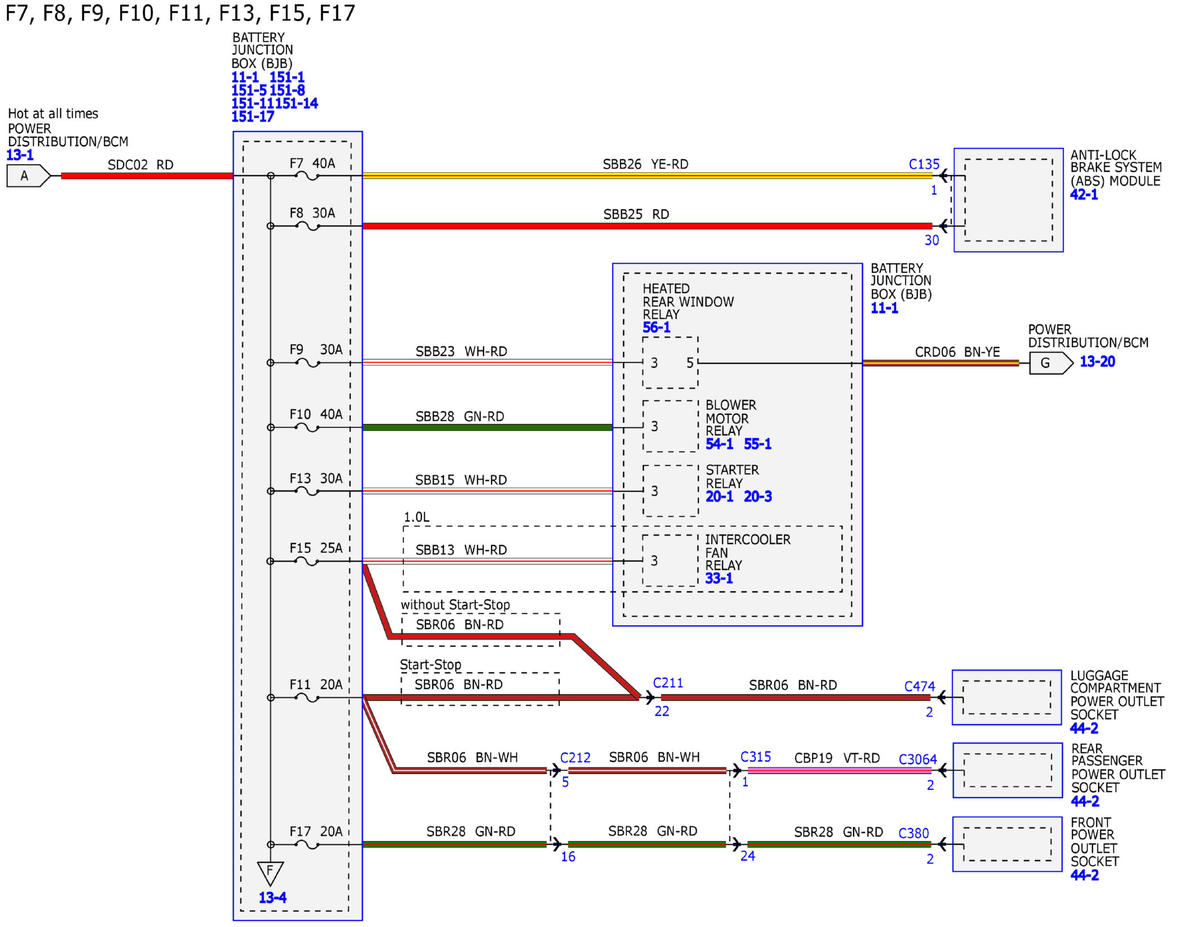Click the 33-1 intercooler fan link

(x=719, y=578)
